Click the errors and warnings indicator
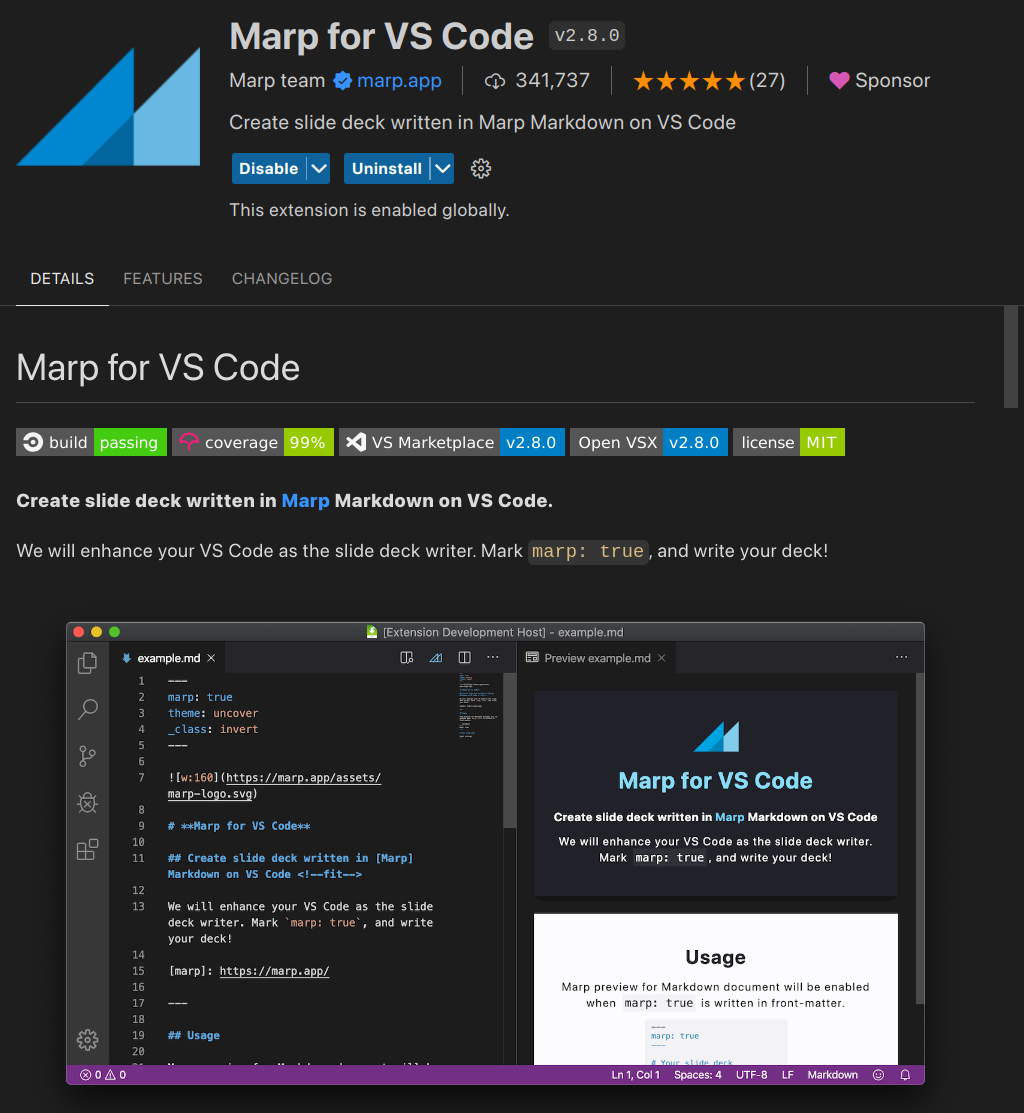1024x1113 pixels. click(100, 1074)
